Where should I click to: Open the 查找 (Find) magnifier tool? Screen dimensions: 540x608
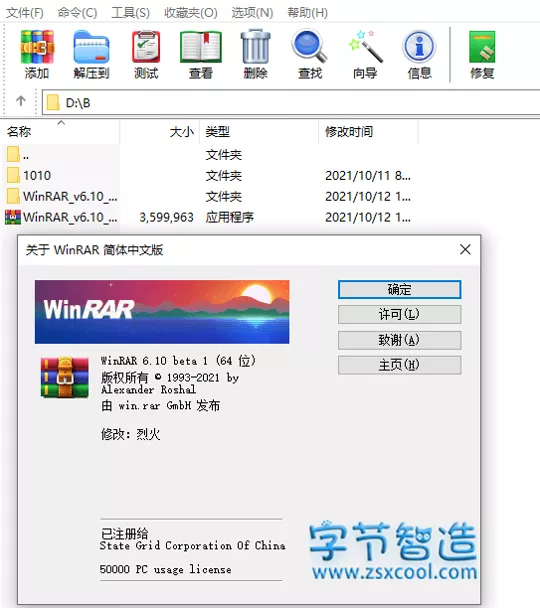pos(309,55)
